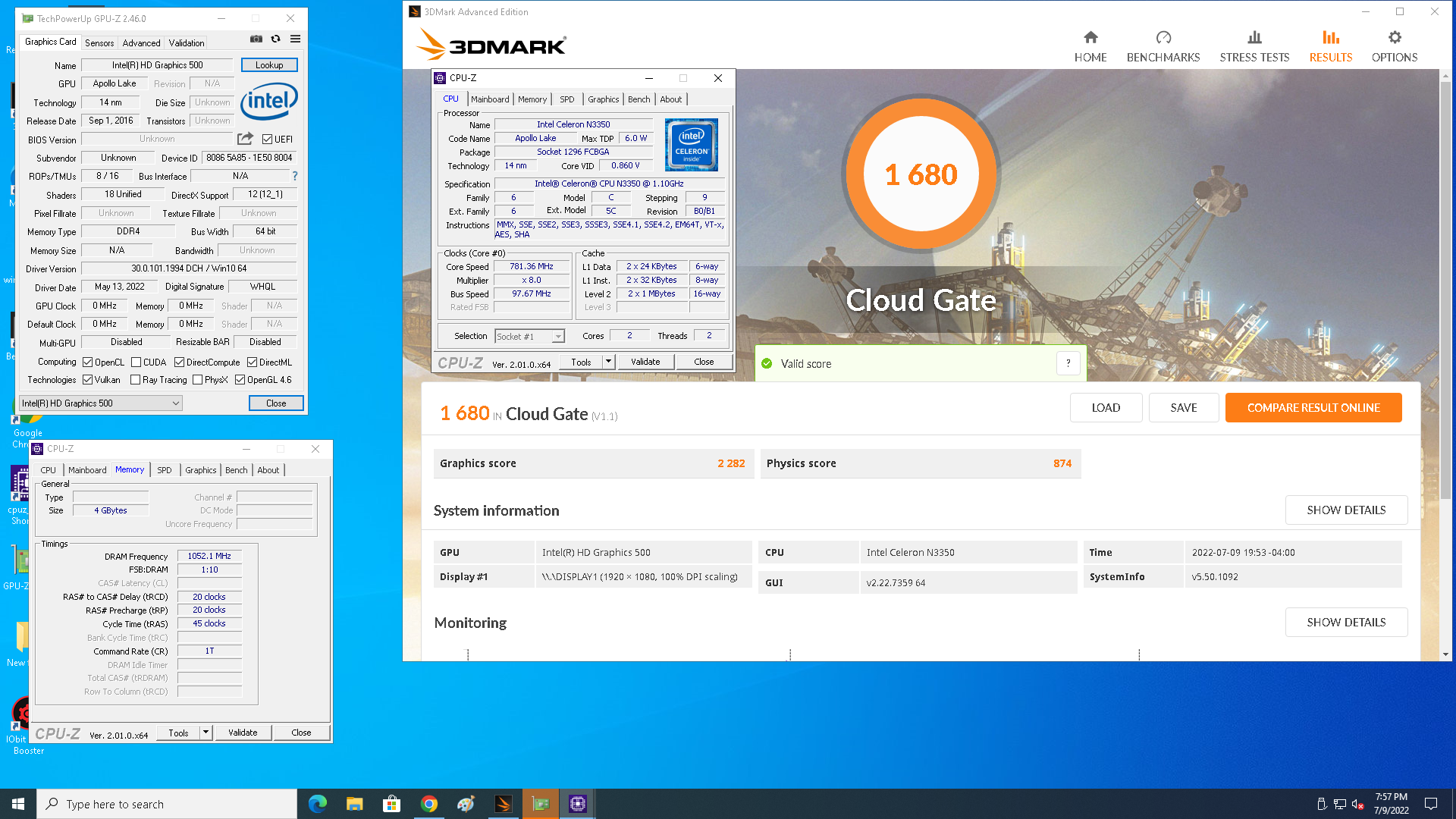Toggle the DirectML checkbox
The height and width of the screenshot is (819, 1456).
coord(252,362)
